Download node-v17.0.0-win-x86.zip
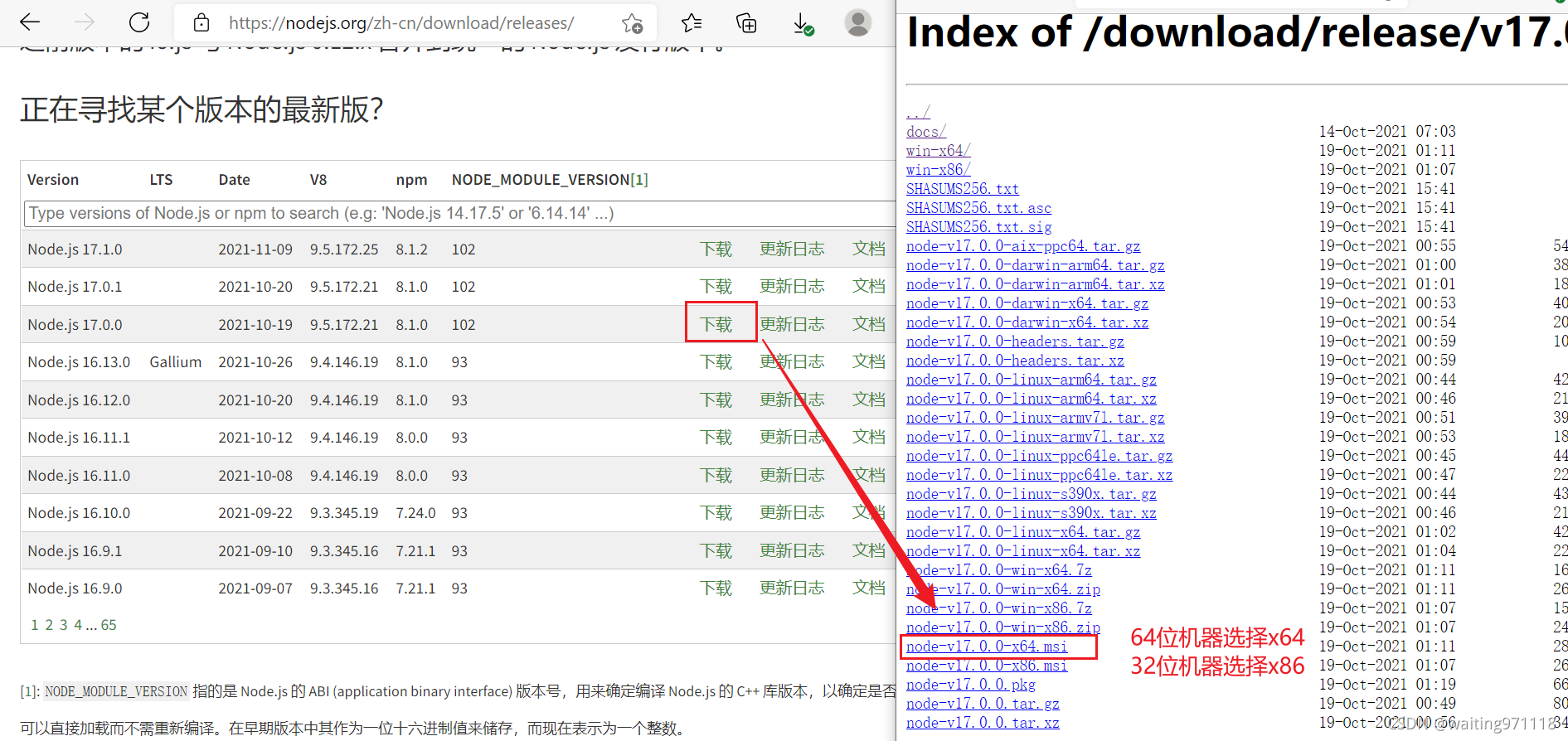The width and height of the screenshot is (1568, 741). [x=1003, y=627]
